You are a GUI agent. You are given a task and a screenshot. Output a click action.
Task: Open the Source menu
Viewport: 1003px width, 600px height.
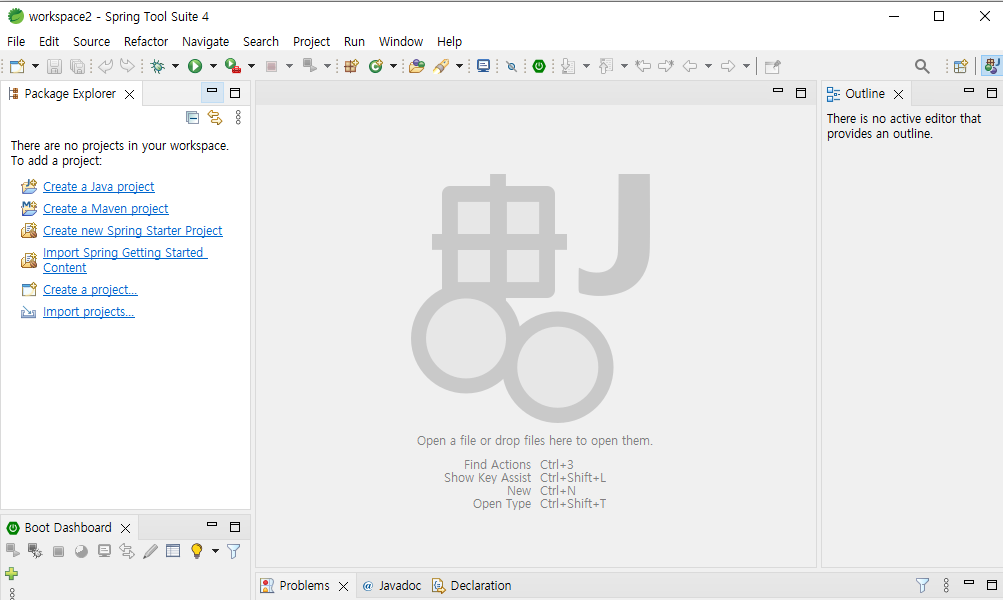(91, 42)
